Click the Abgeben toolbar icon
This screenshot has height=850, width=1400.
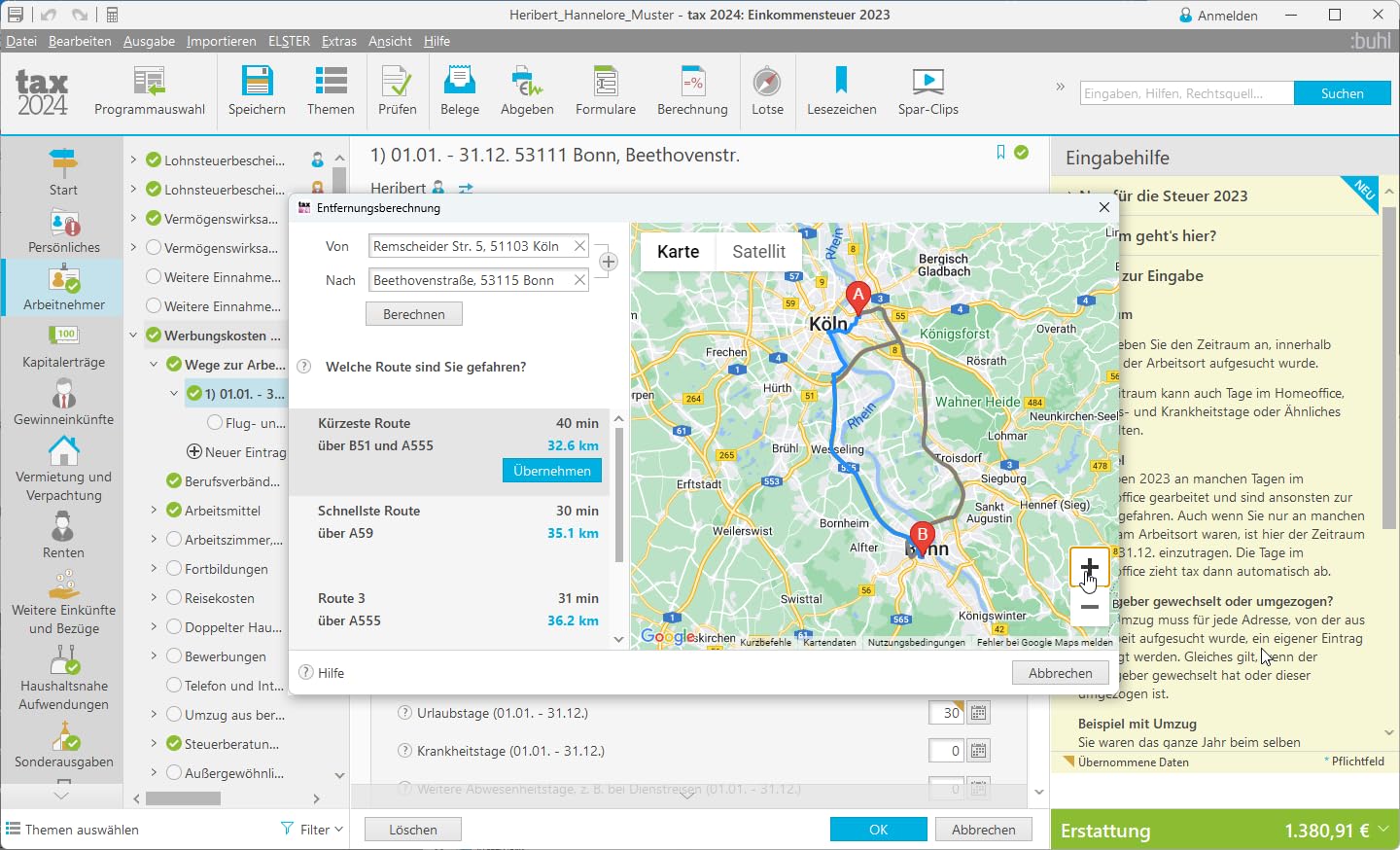pos(527,91)
